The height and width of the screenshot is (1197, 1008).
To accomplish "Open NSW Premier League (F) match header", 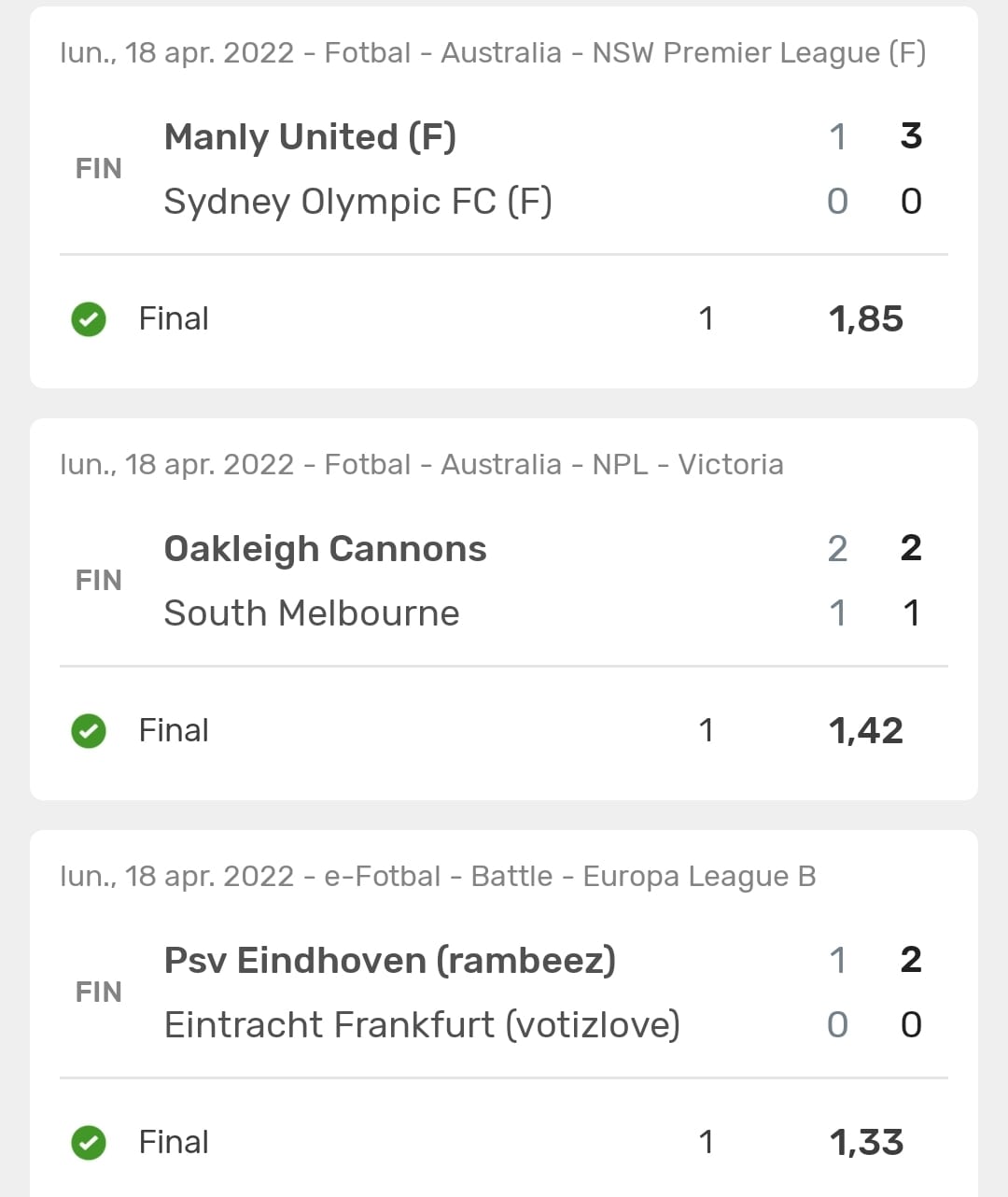I will click(493, 53).
